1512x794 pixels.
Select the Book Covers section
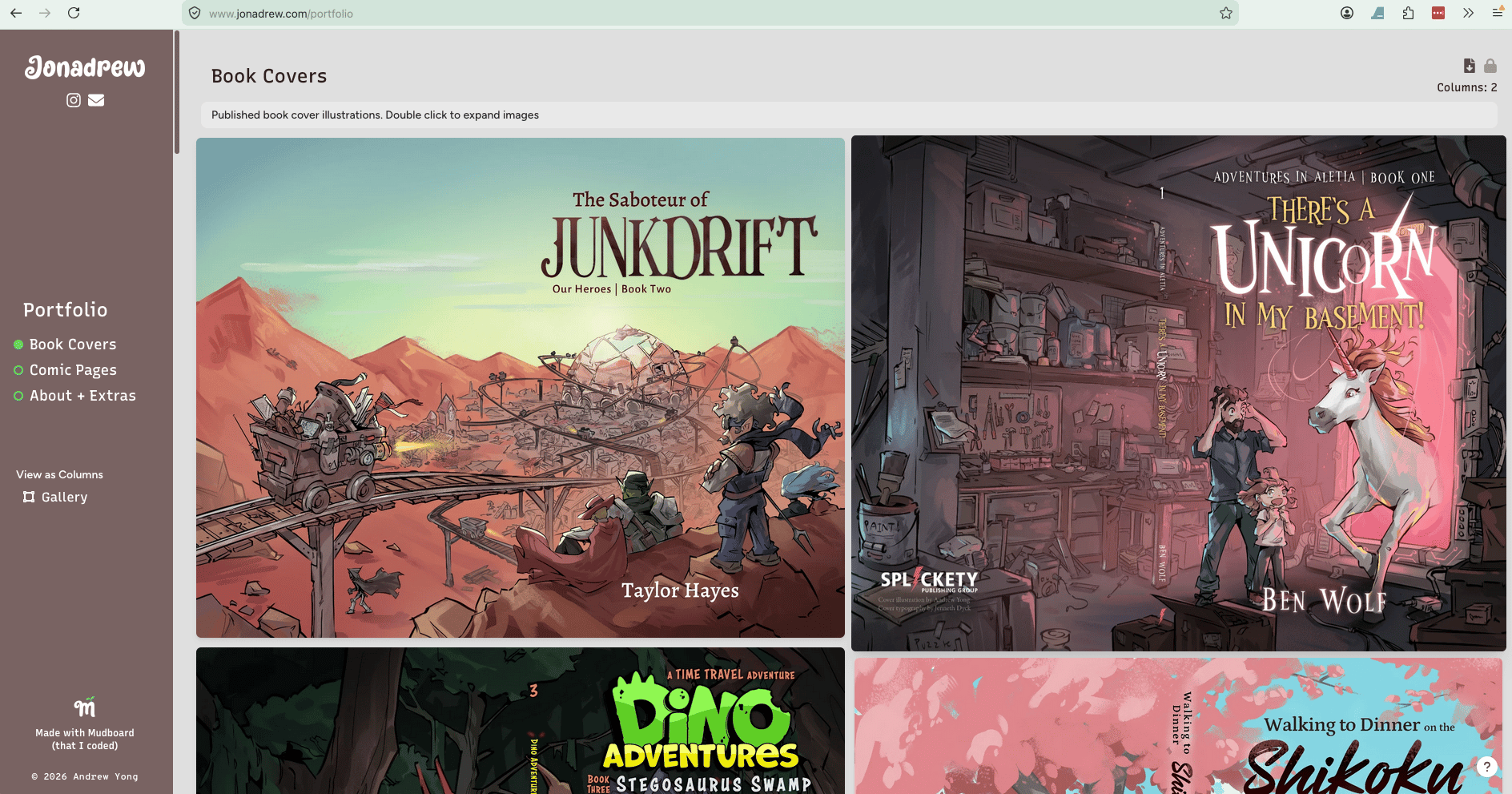tap(72, 345)
